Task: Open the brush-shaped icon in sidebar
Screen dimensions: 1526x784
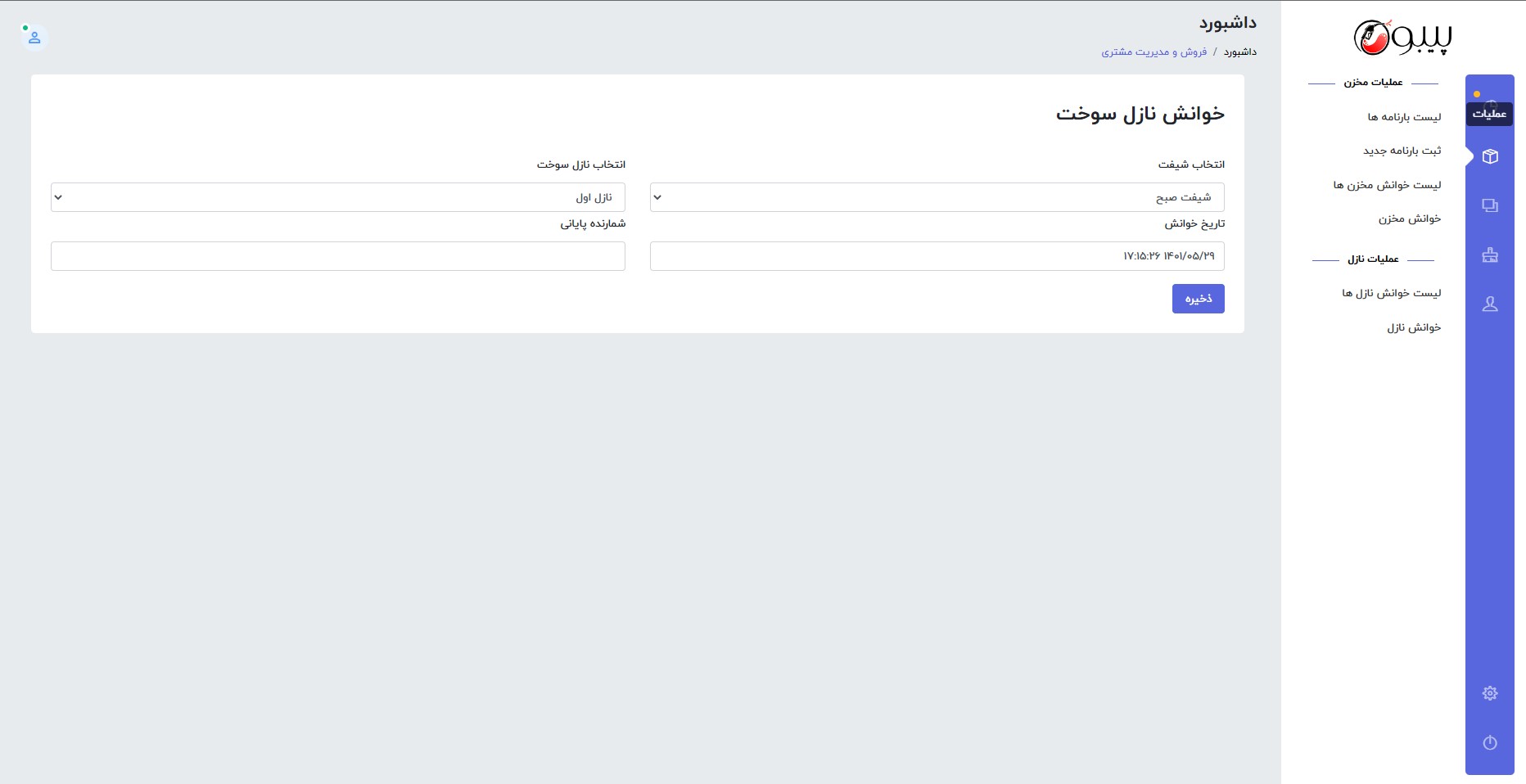Action: pos(1490,255)
